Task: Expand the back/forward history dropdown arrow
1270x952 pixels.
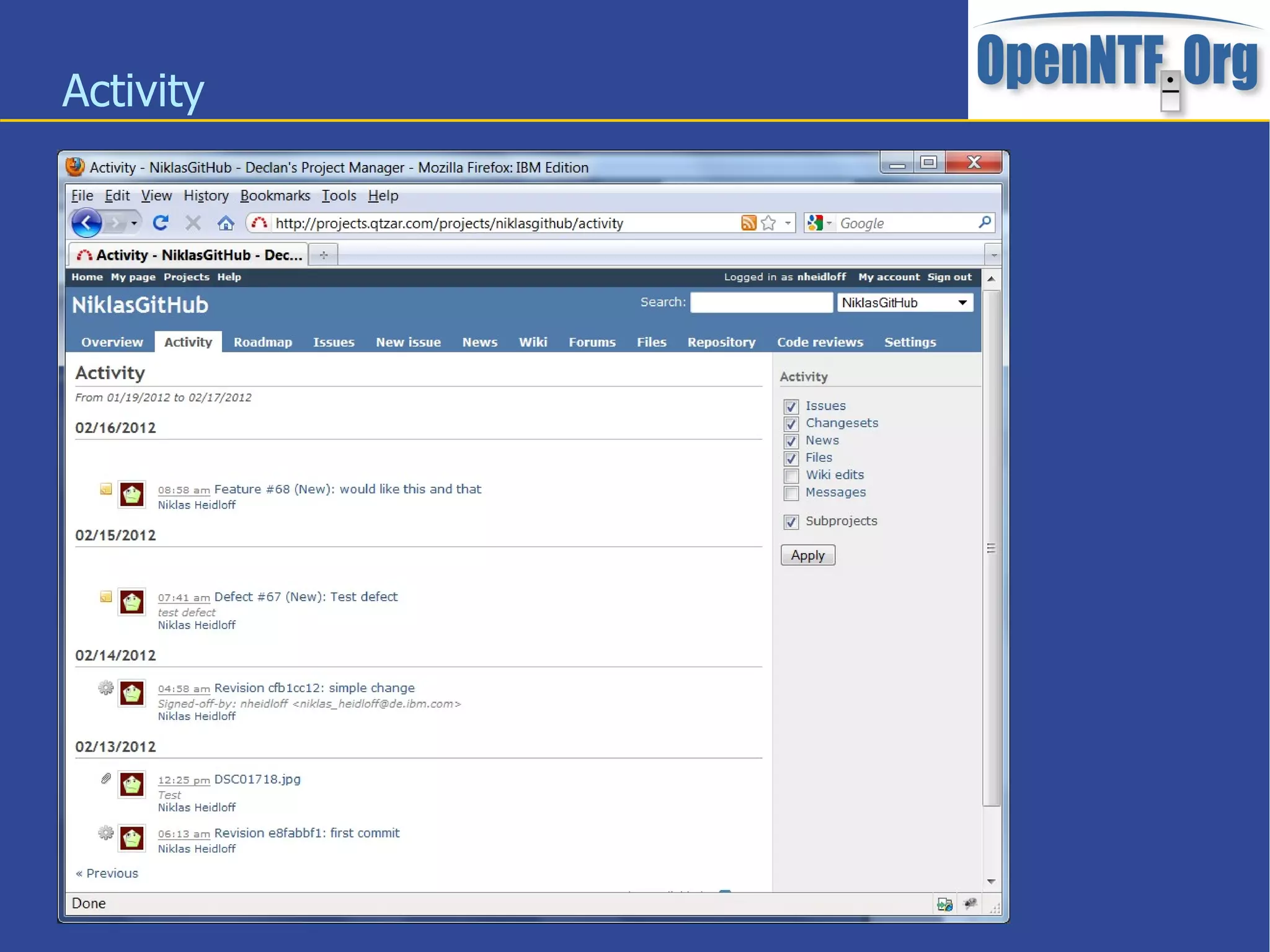Action: (134, 223)
